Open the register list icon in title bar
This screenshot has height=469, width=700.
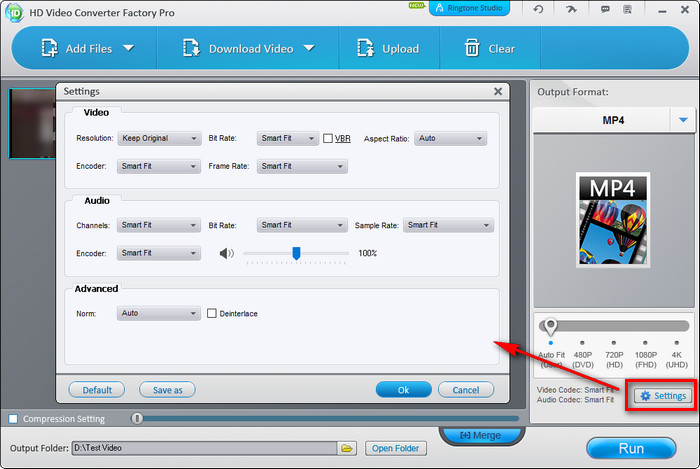[627, 9]
